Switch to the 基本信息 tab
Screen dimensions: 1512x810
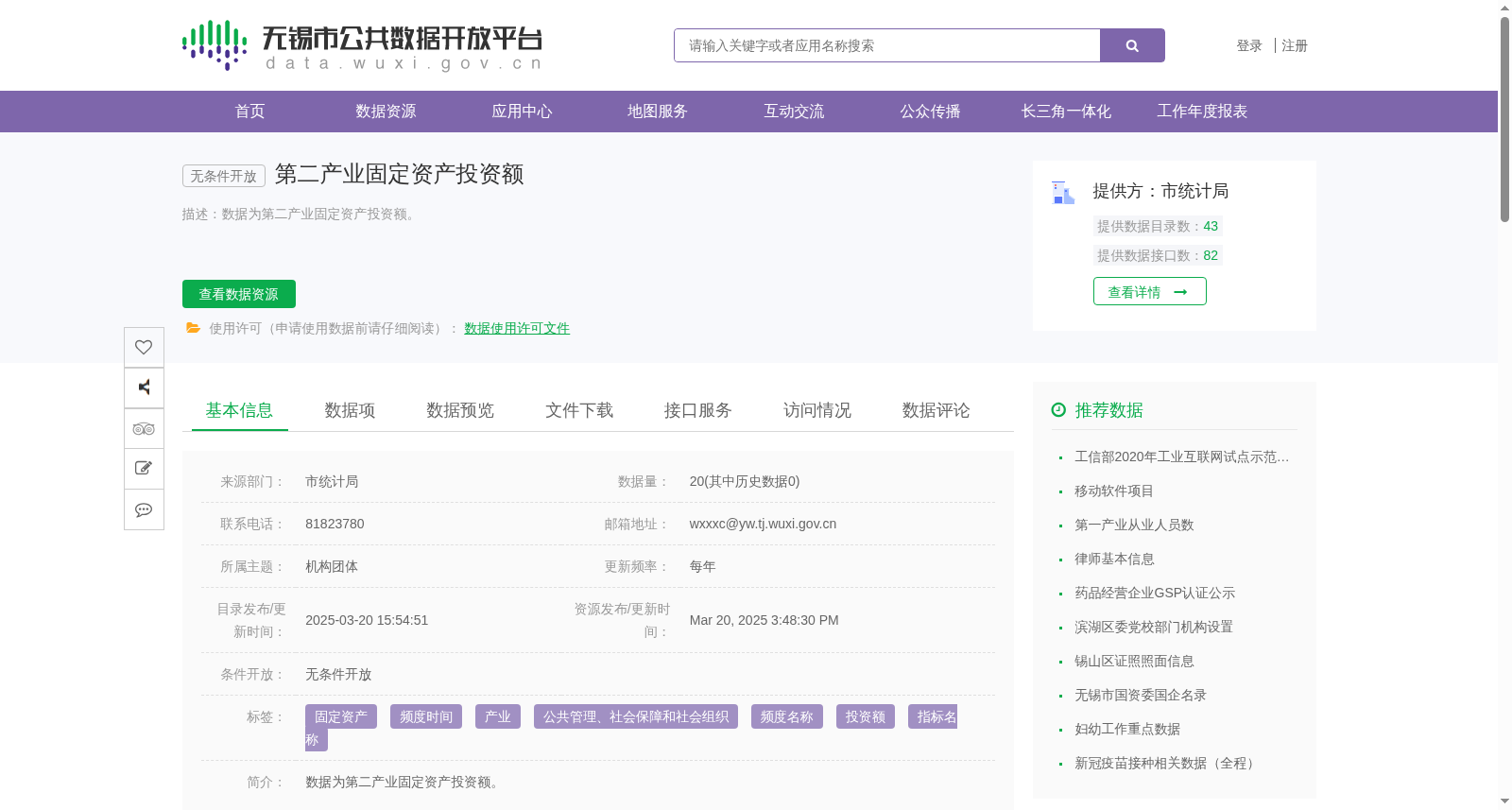[x=239, y=410]
